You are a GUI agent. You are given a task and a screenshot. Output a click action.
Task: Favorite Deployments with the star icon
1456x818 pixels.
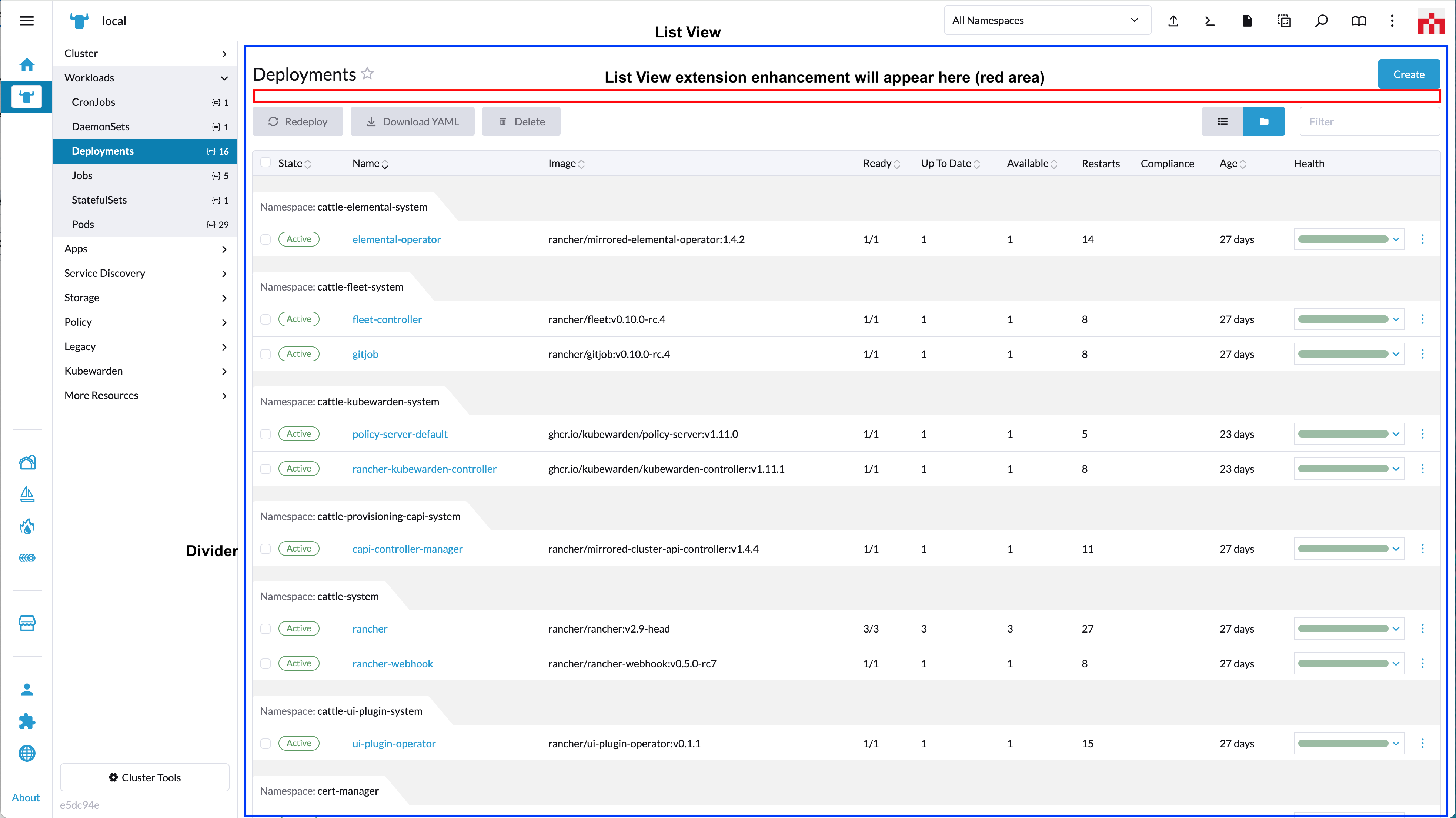pos(367,73)
